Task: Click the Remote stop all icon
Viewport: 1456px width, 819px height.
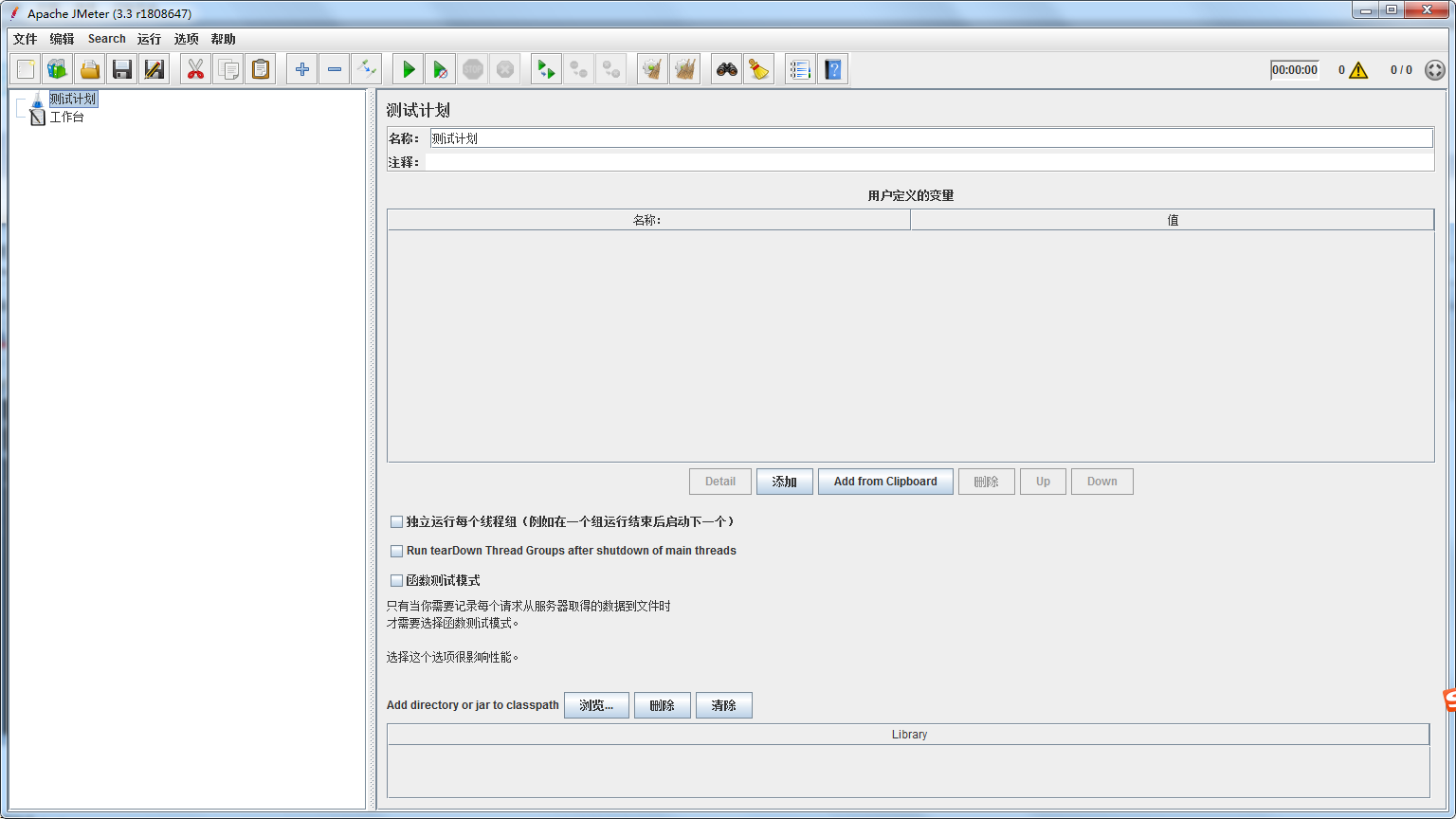Action: coord(579,69)
